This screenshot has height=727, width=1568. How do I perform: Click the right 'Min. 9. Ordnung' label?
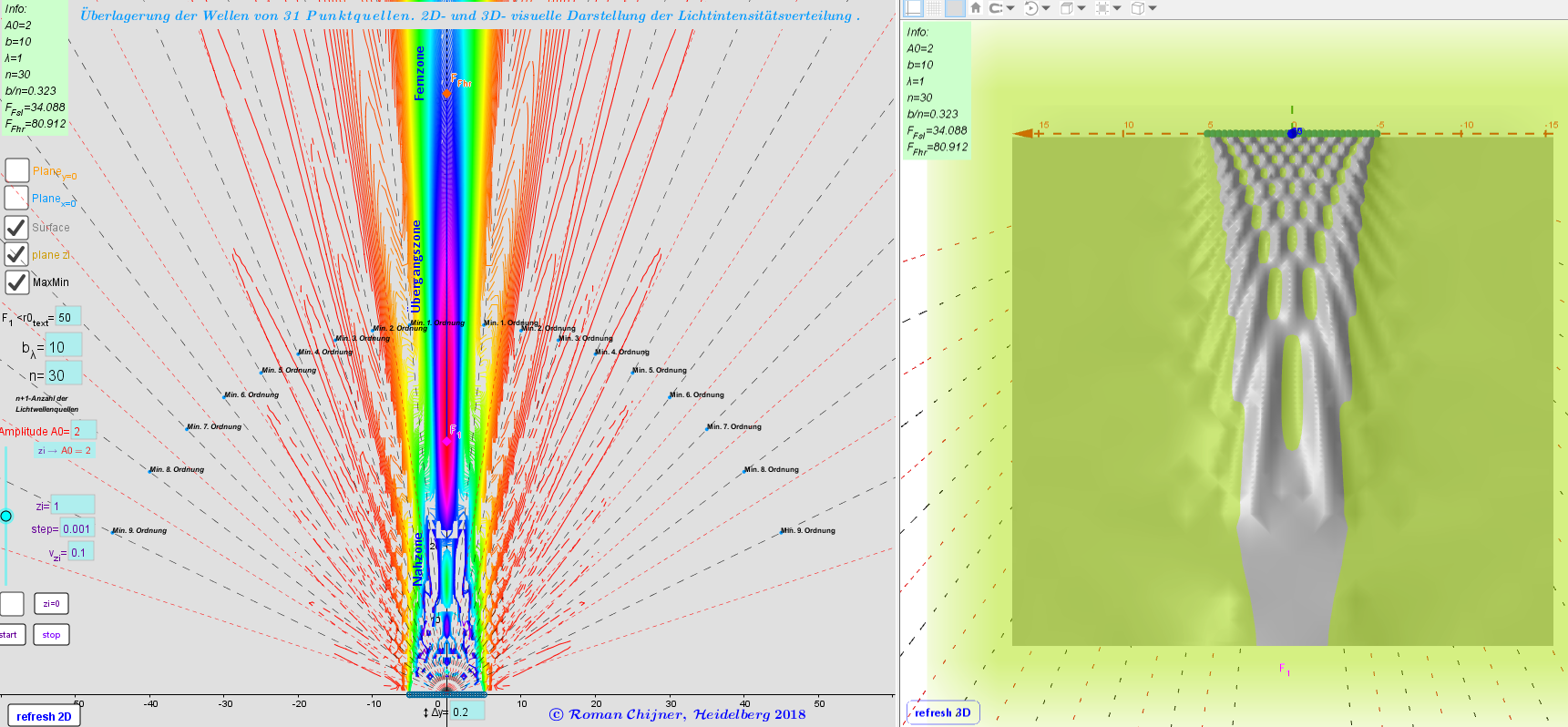coord(808,530)
